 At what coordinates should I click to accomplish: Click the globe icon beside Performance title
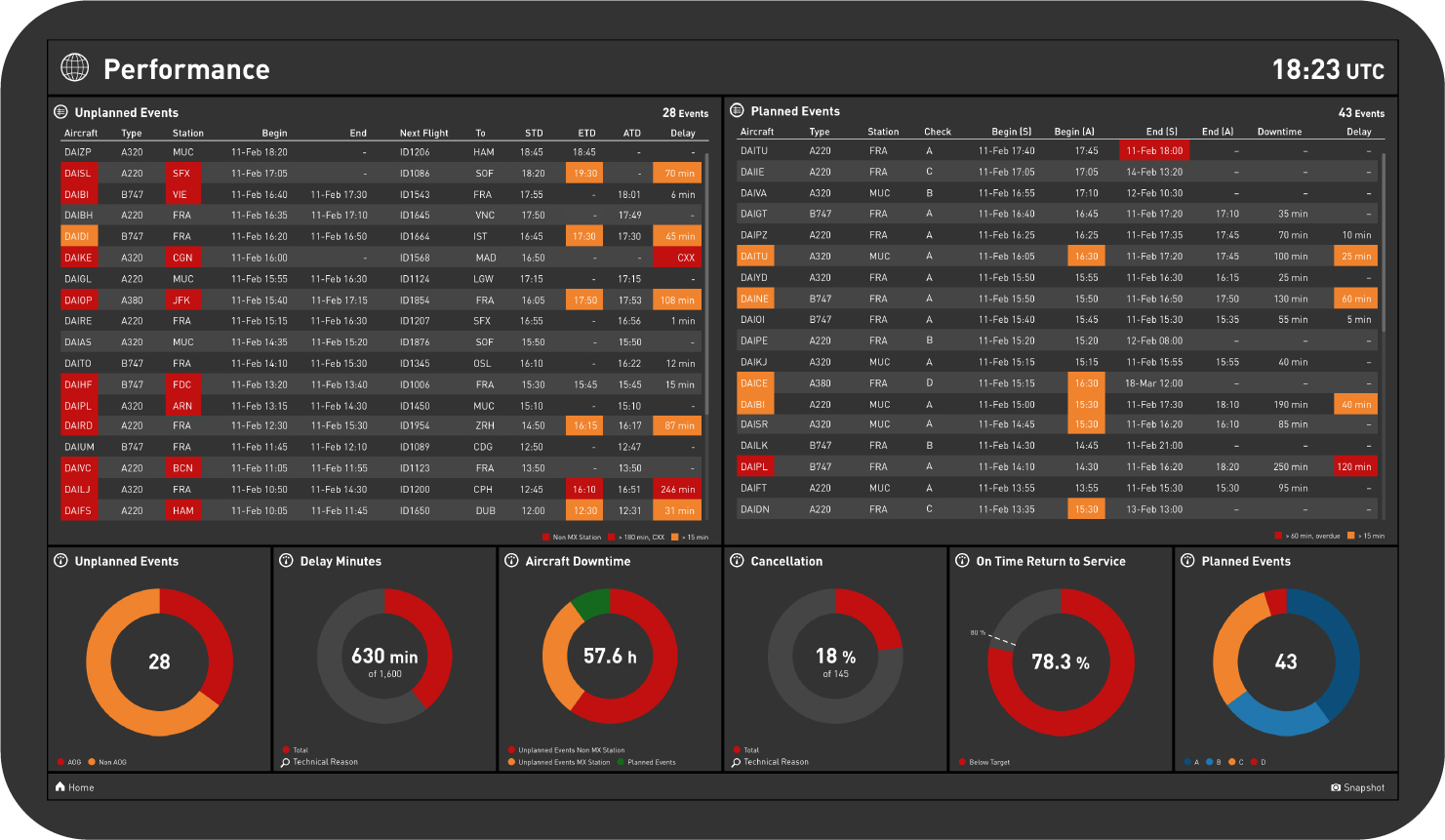click(75, 67)
